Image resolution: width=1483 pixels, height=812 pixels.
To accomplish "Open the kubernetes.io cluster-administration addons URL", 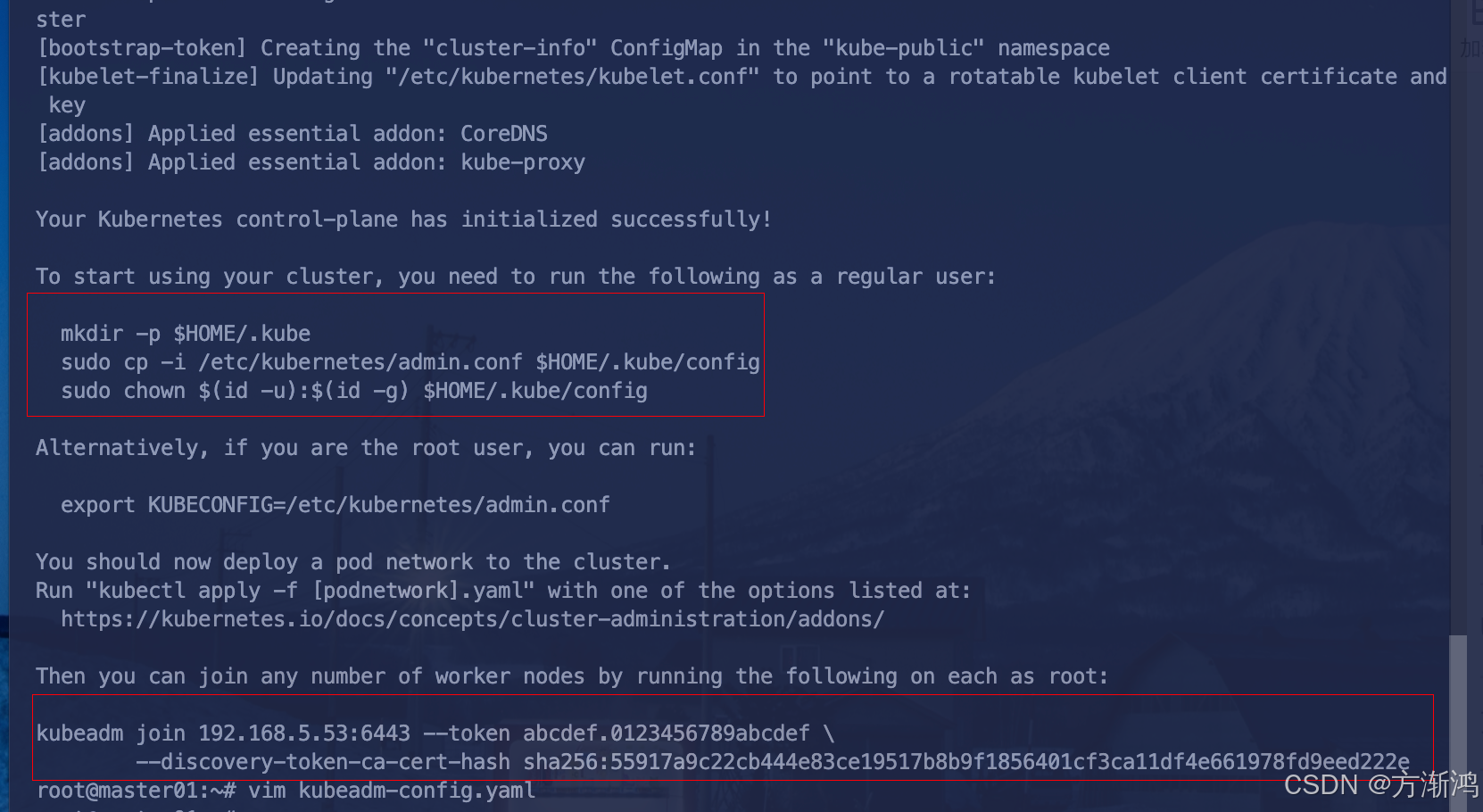I will 472,619.
